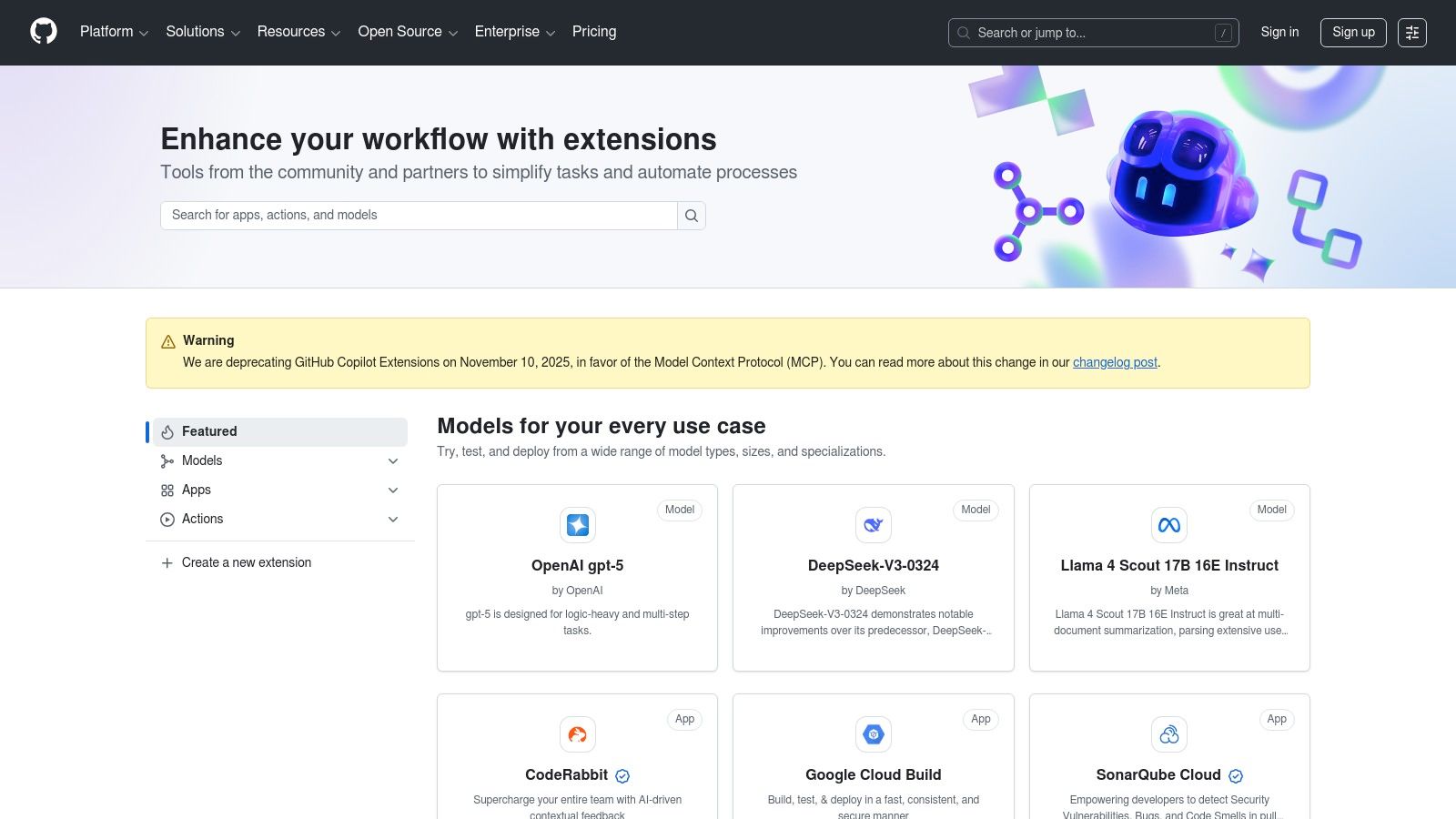Screen dimensions: 1456x819
Task: Expand the Apps category chevron
Action: [x=393, y=490]
